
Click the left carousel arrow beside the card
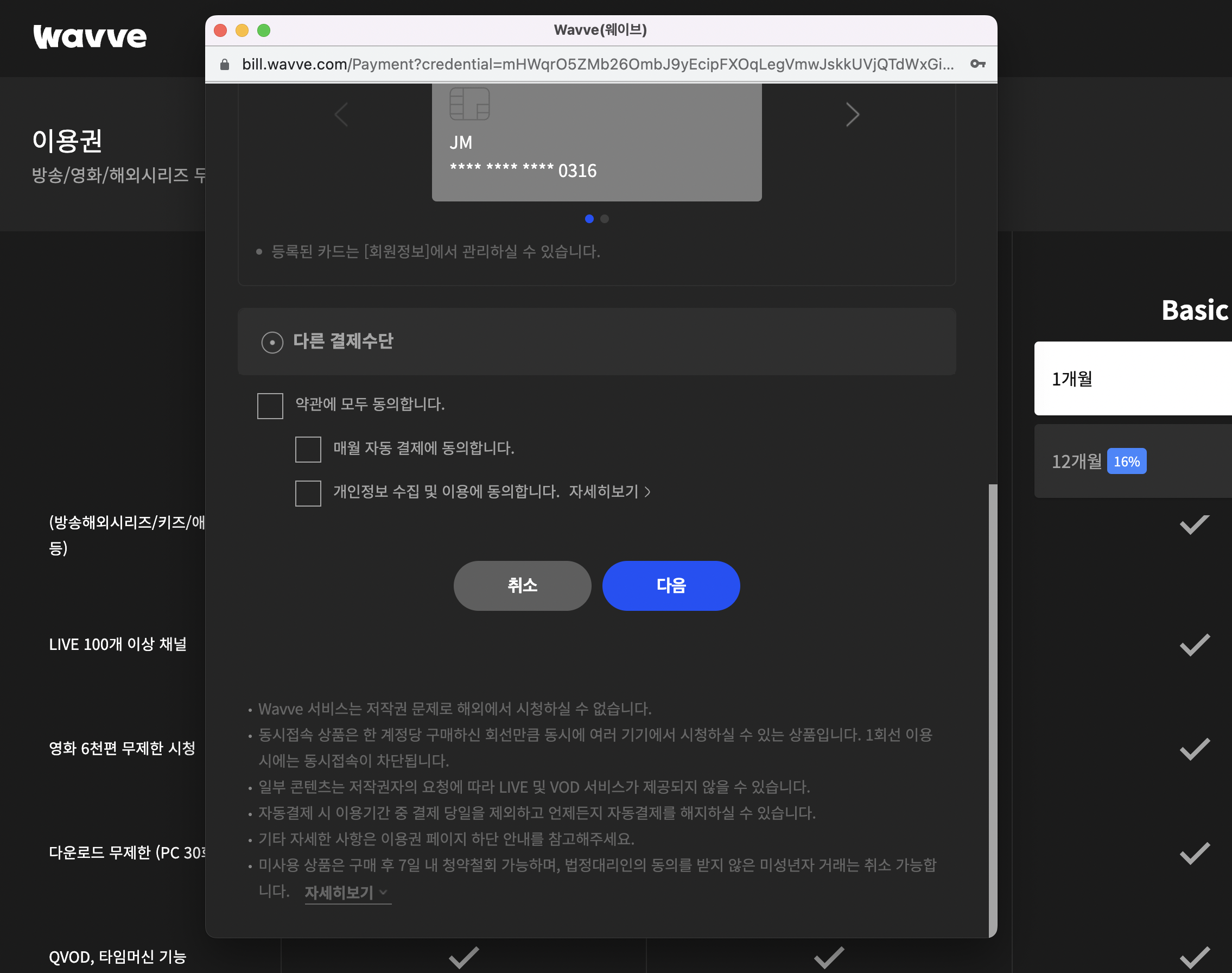click(340, 114)
